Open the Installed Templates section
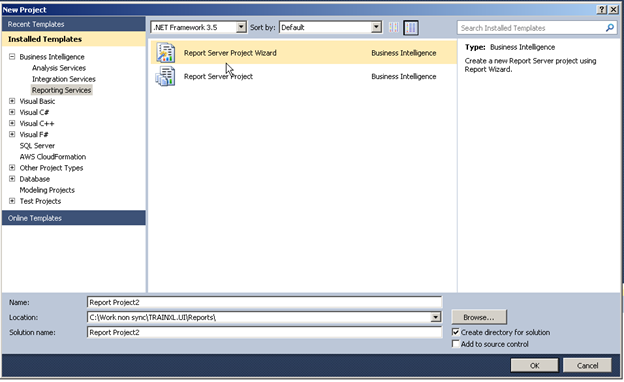Image resolution: width=624 pixels, height=382 pixels. point(74,39)
